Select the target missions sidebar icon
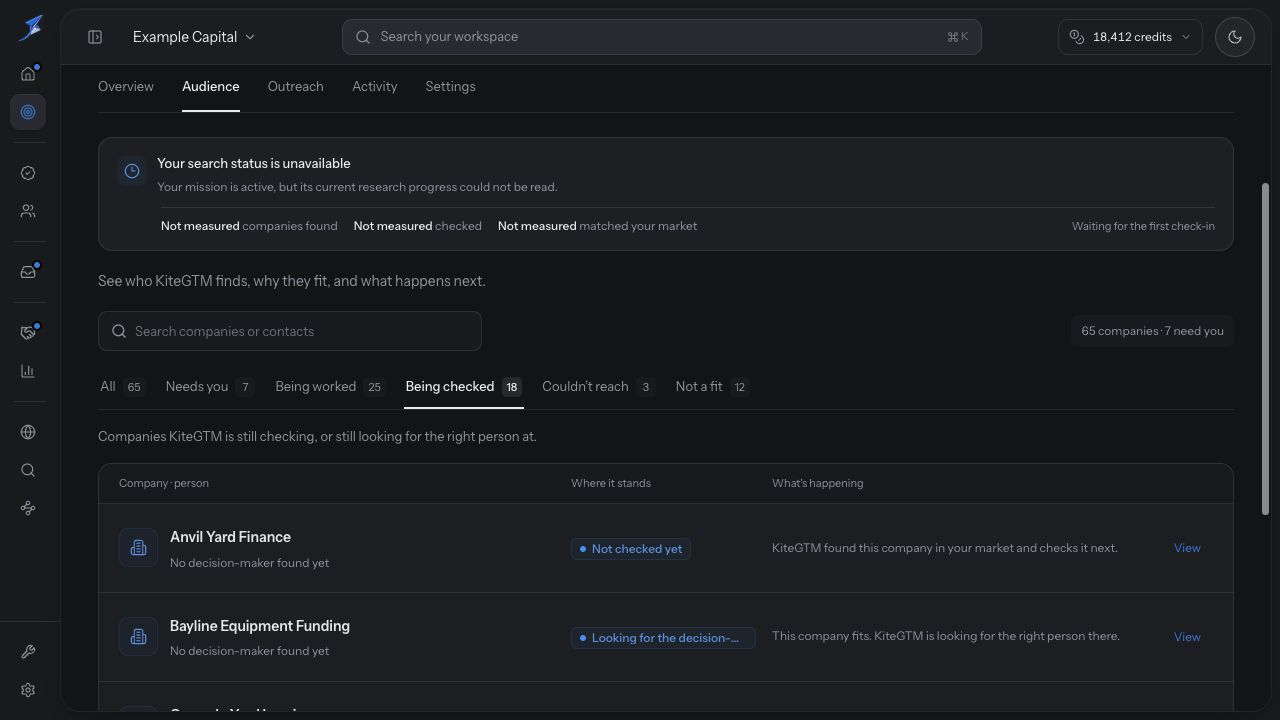This screenshot has height=720, width=1280. (28, 112)
